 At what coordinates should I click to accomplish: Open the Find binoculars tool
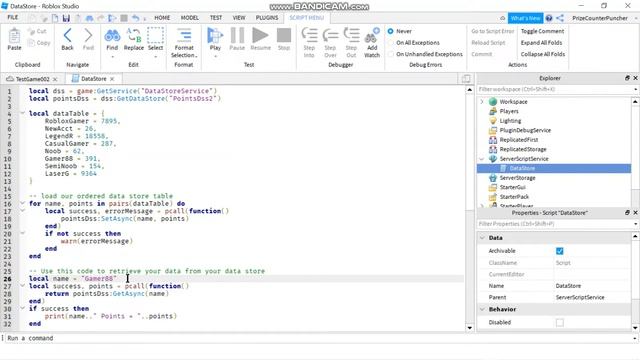point(112,36)
